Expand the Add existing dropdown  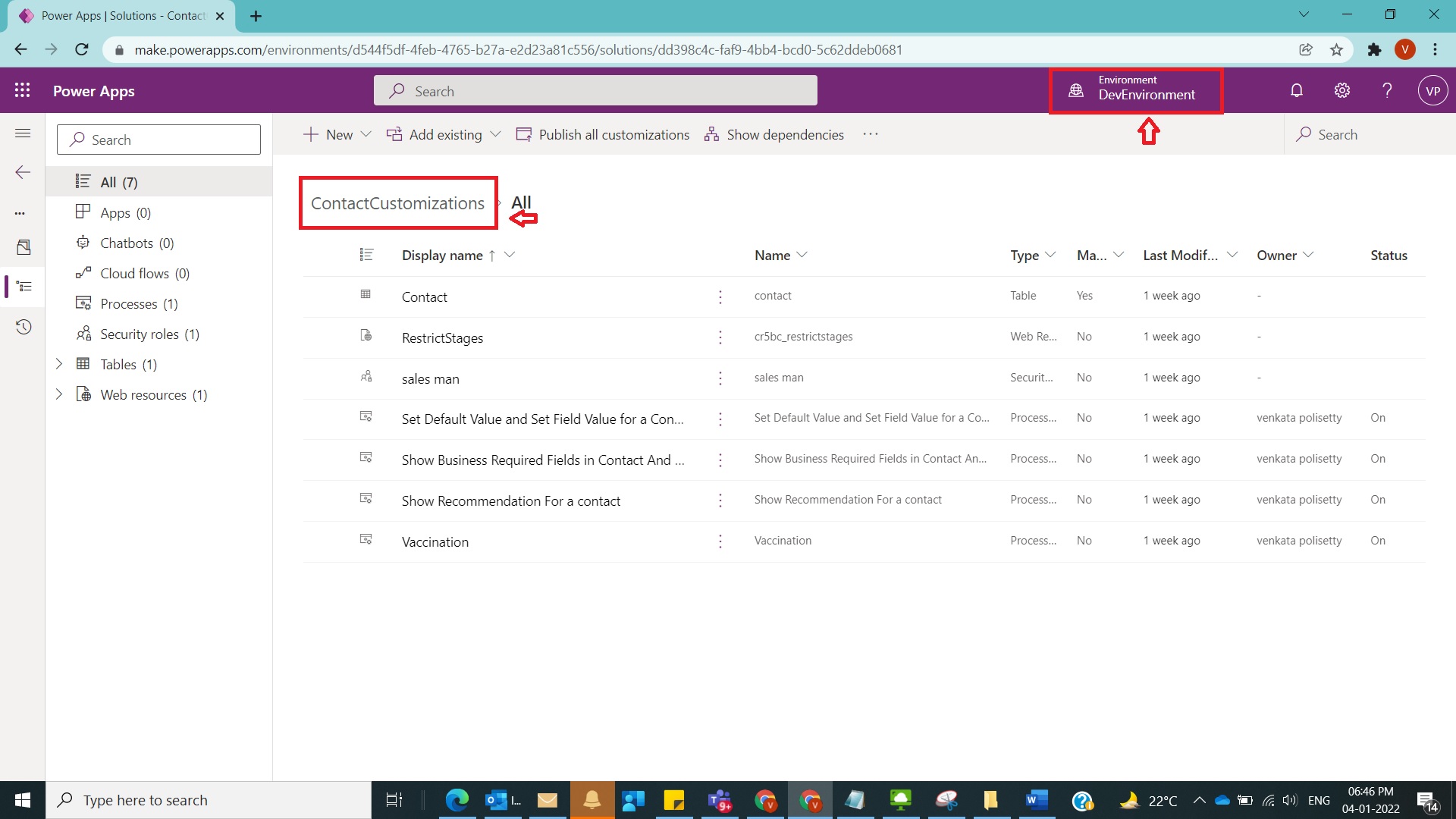[x=497, y=134]
